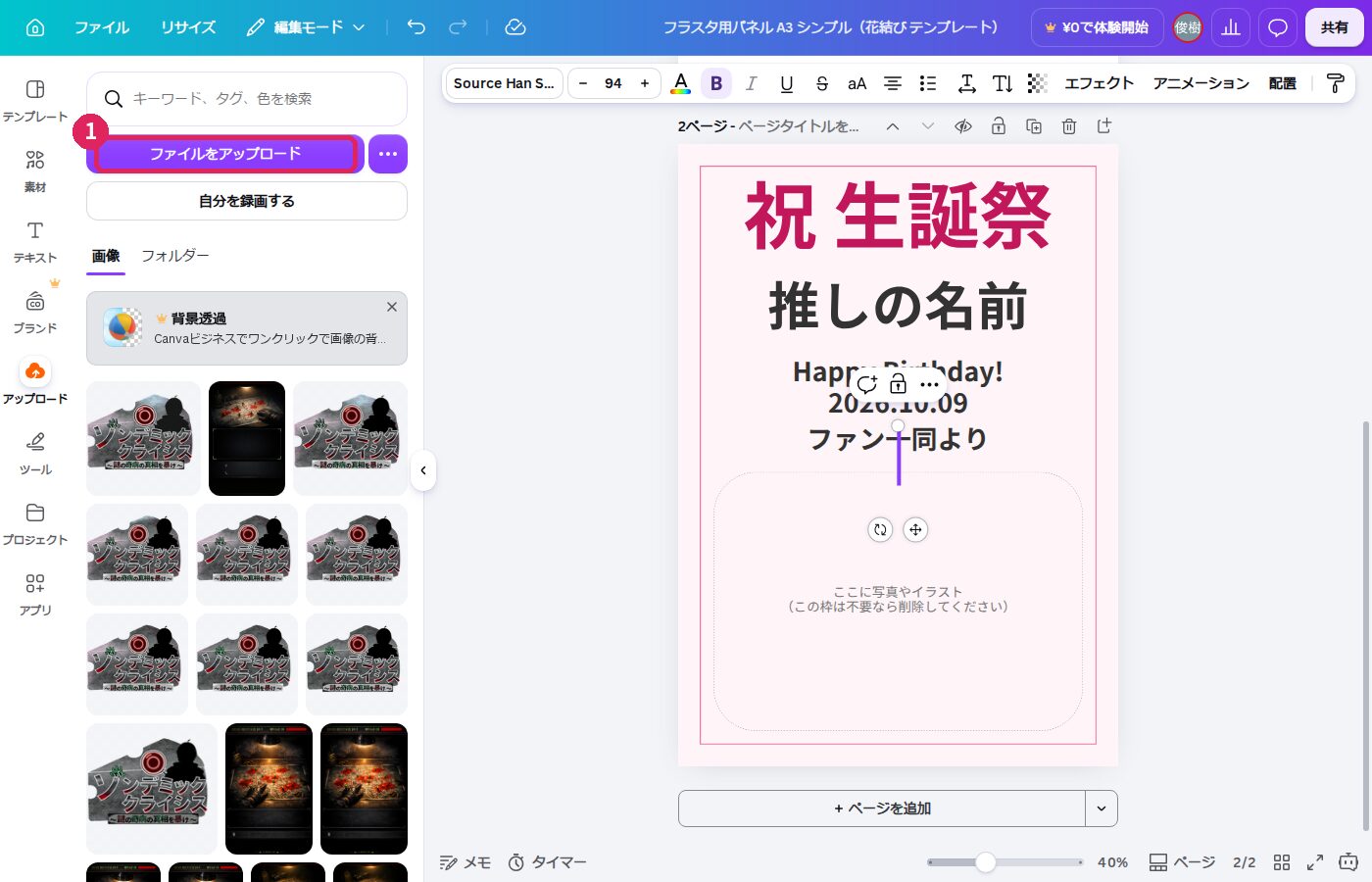
Task: Move page up with chevron
Action: pyautogui.click(x=893, y=126)
